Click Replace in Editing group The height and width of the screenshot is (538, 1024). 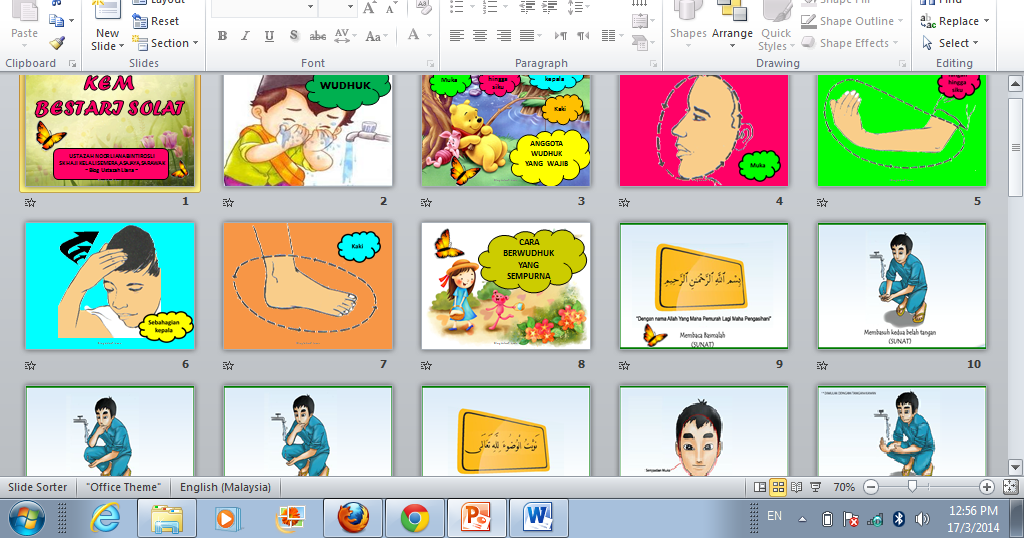click(x=954, y=21)
